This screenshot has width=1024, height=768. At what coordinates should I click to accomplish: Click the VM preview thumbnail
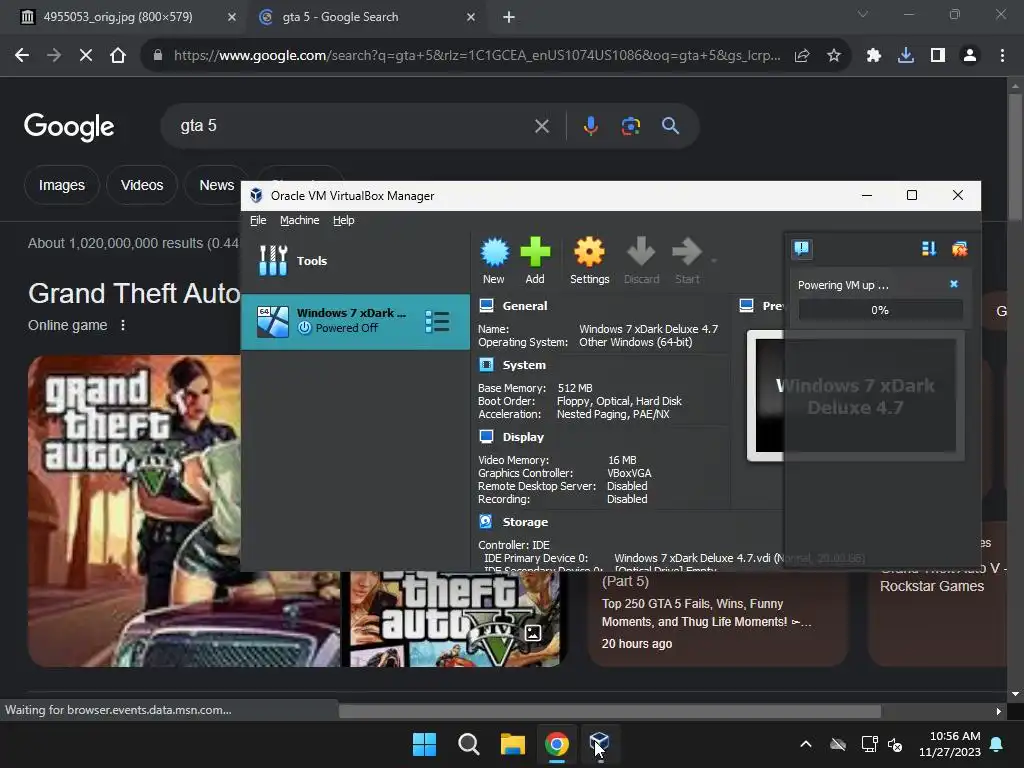855,396
